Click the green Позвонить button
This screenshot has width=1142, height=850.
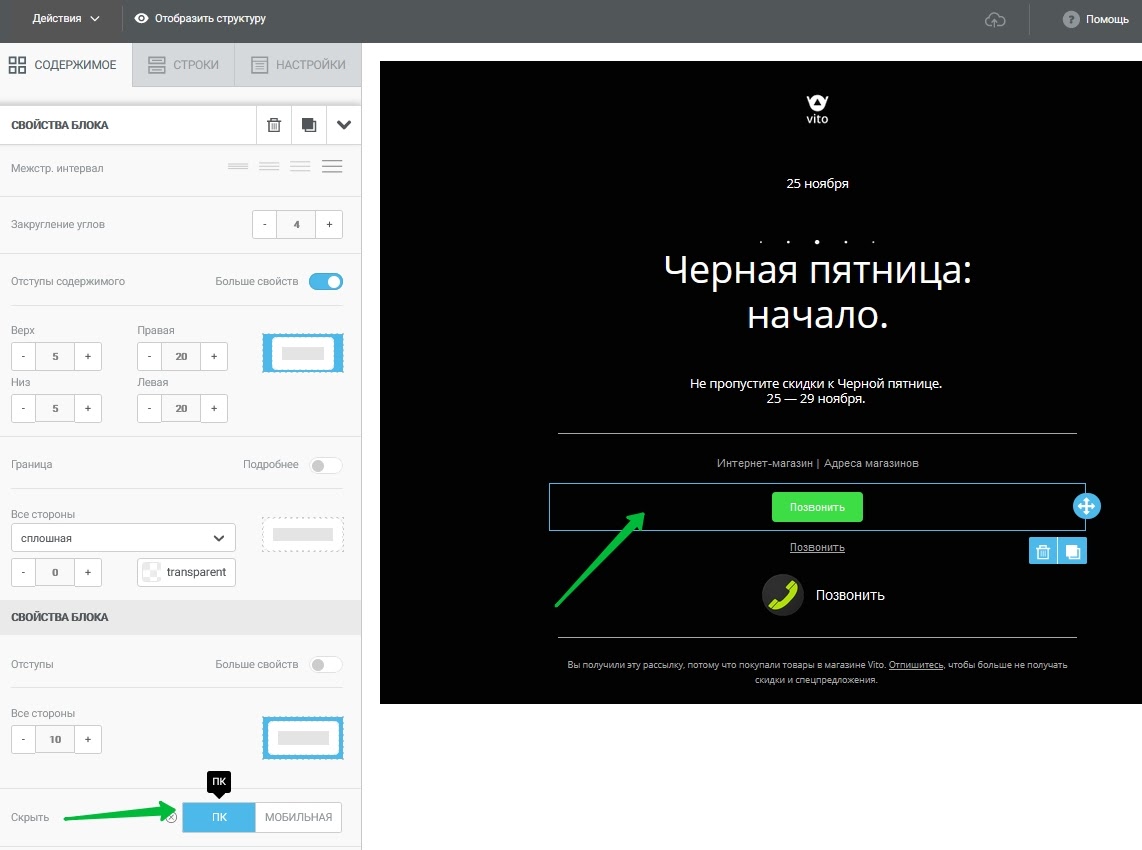pyautogui.click(x=817, y=507)
